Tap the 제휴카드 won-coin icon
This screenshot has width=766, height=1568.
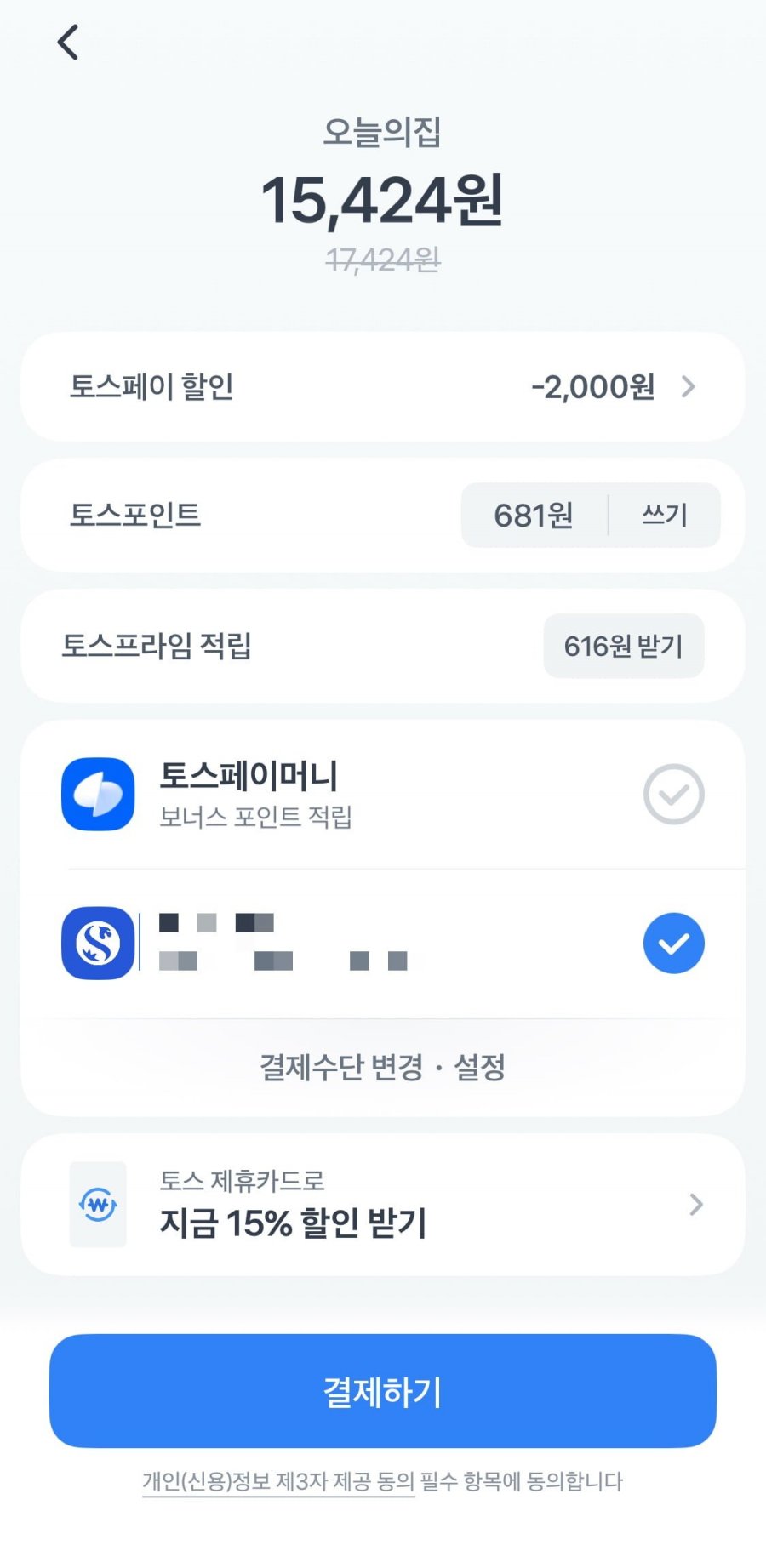98,1204
